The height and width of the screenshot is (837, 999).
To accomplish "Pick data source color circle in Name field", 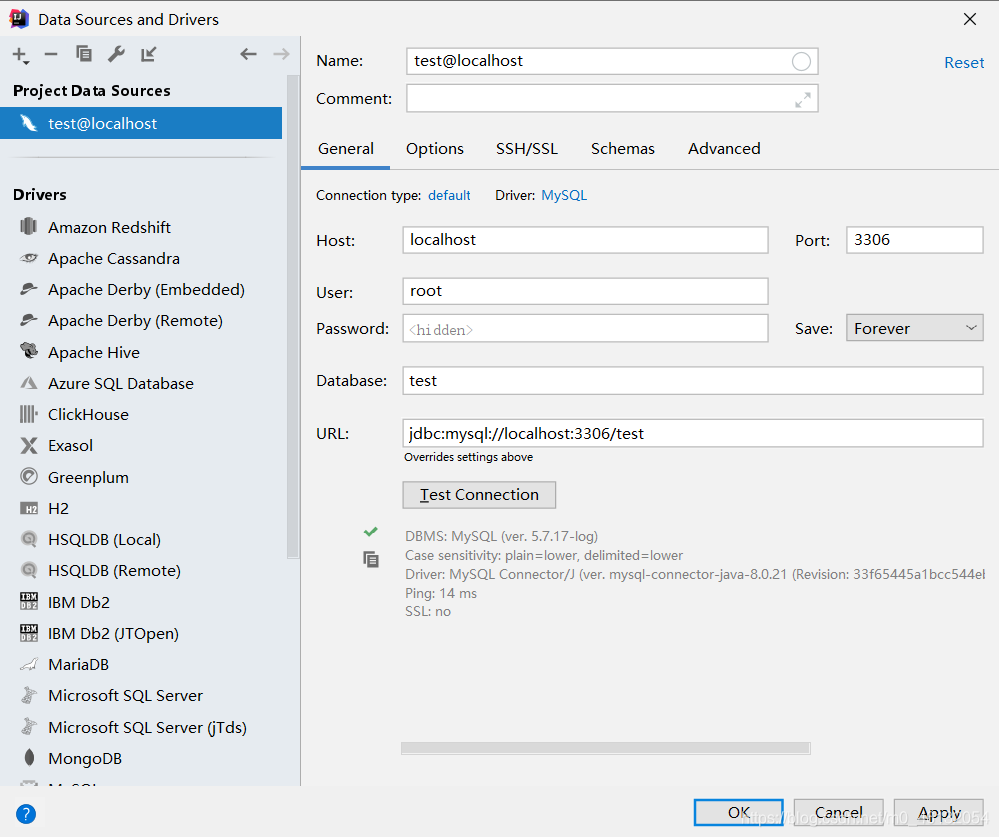I will pyautogui.click(x=801, y=61).
